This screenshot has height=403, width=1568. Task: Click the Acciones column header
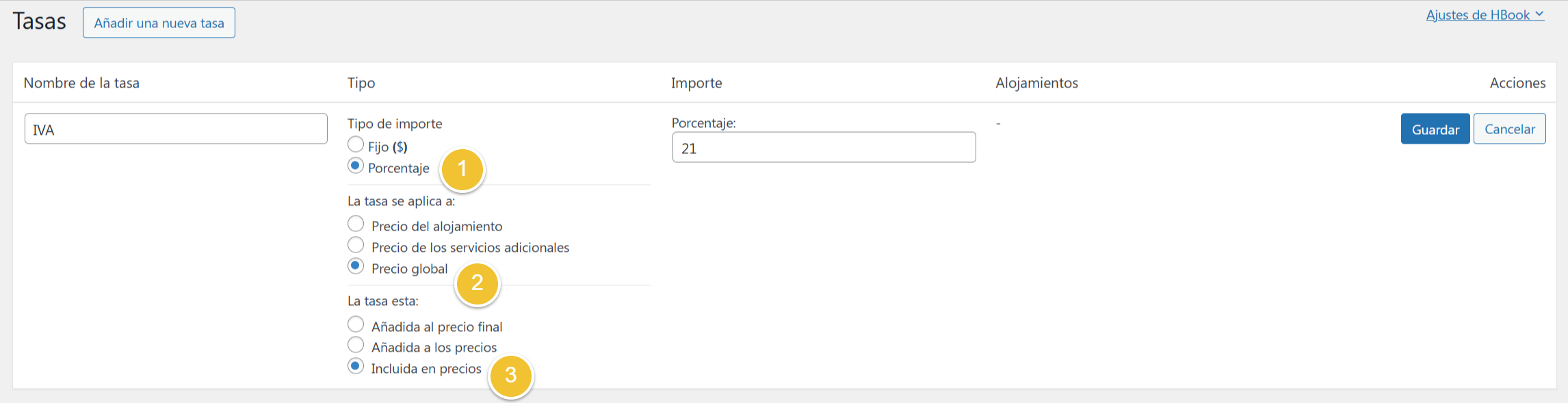1517,83
